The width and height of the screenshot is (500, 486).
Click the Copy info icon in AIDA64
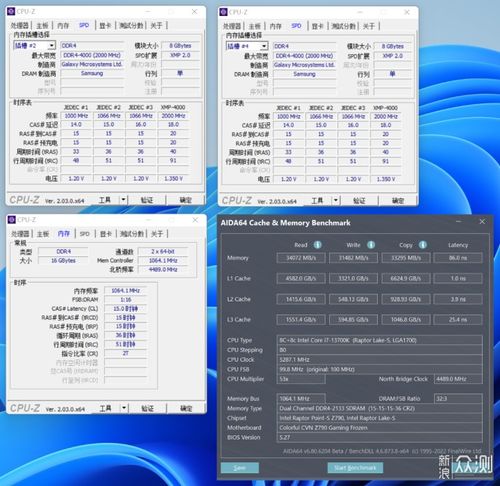[x=423, y=245]
